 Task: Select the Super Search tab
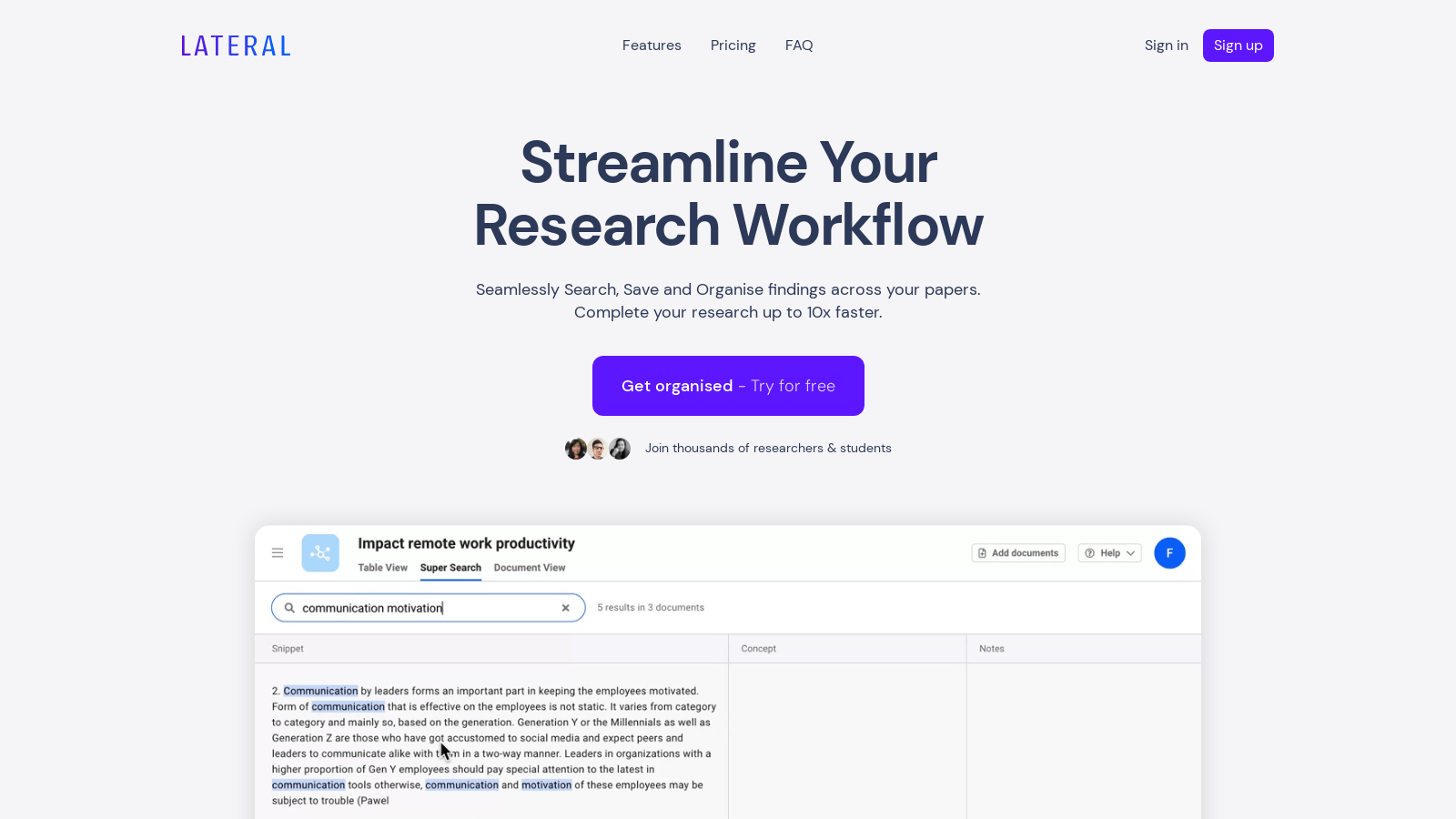tap(450, 568)
